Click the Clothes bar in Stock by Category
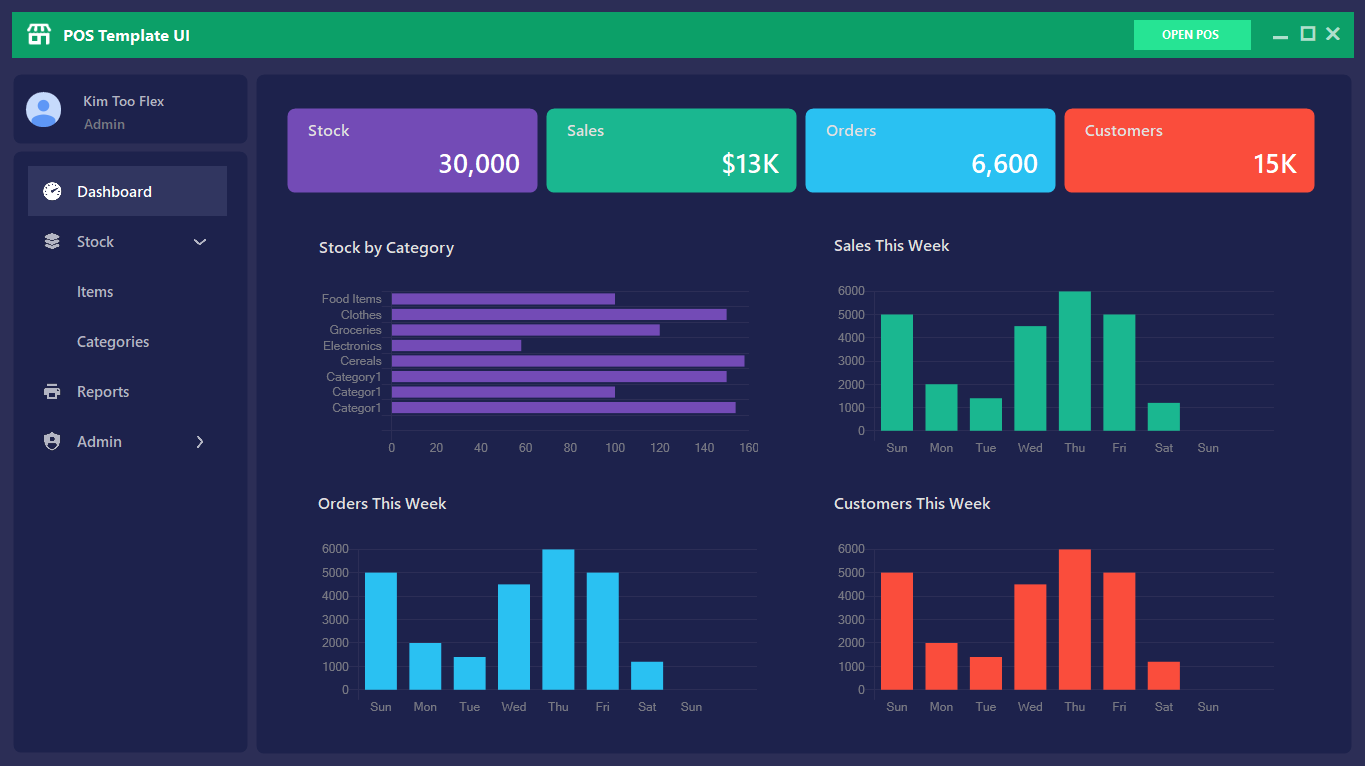 (560, 314)
